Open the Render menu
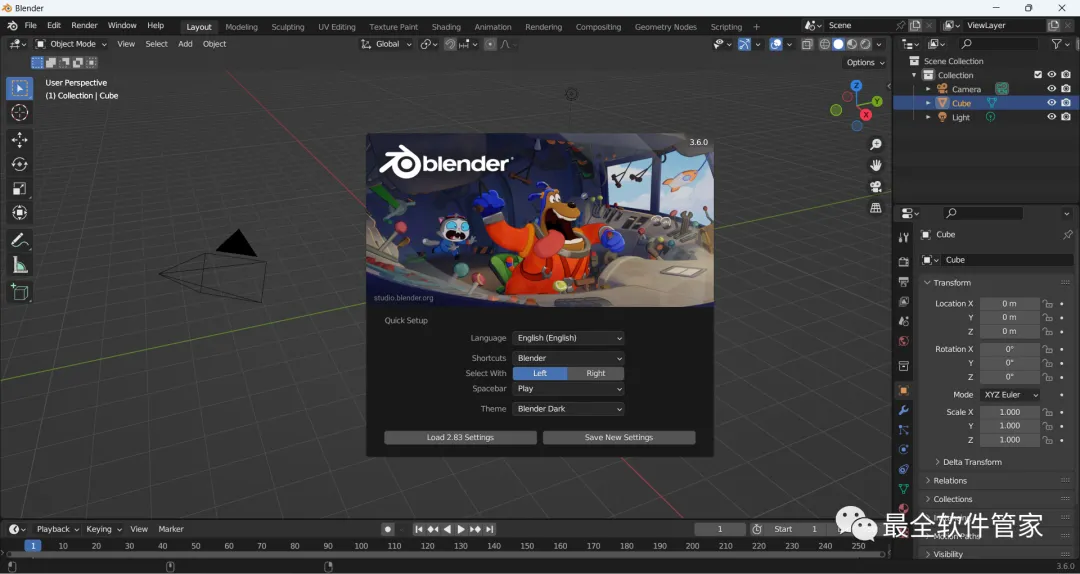Image resolution: width=1080 pixels, height=574 pixels. click(84, 26)
